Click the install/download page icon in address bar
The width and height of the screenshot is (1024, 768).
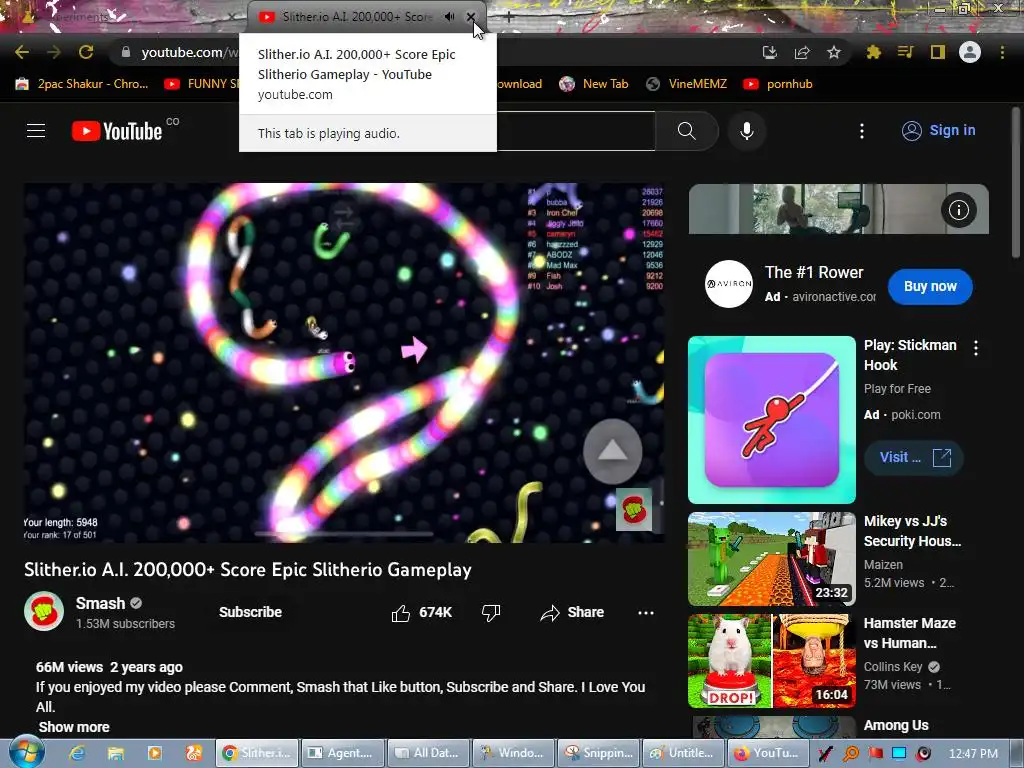pyautogui.click(x=770, y=52)
